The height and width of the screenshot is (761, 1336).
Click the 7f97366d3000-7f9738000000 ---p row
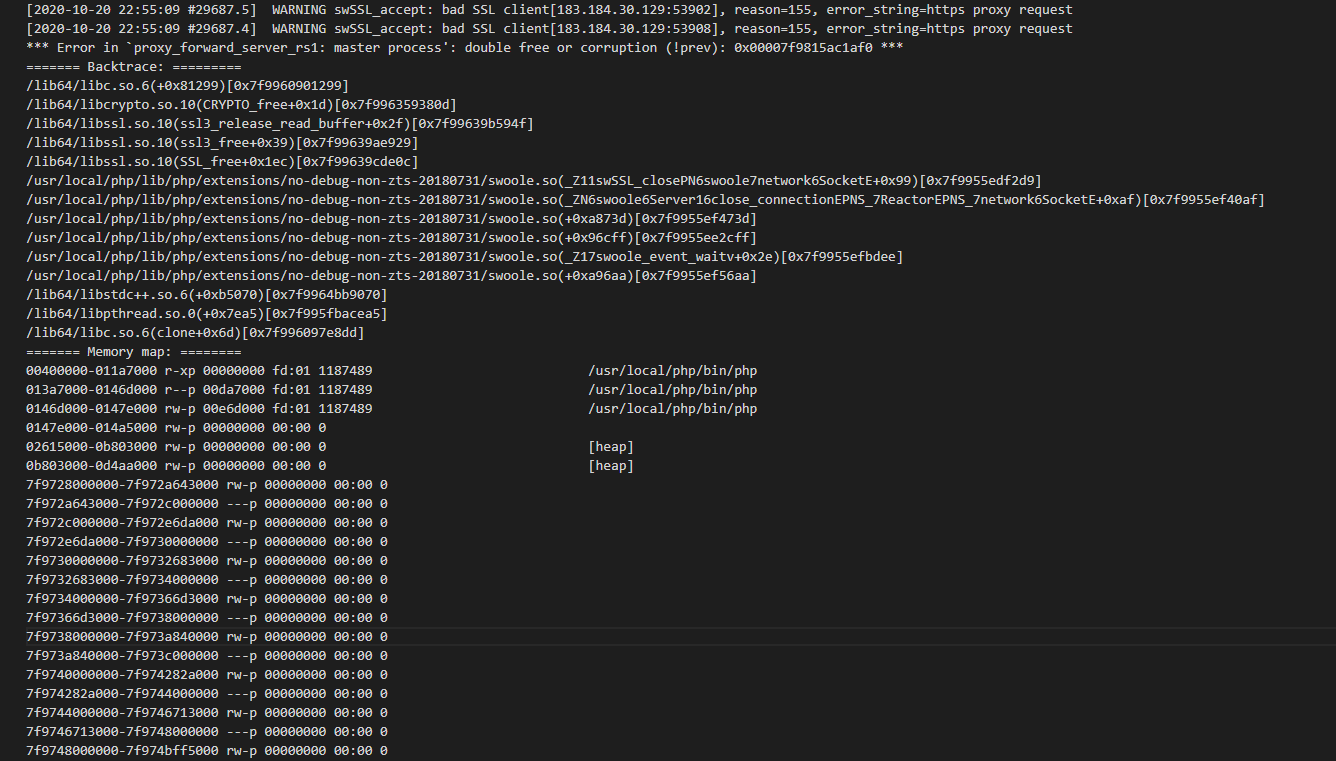coord(207,618)
